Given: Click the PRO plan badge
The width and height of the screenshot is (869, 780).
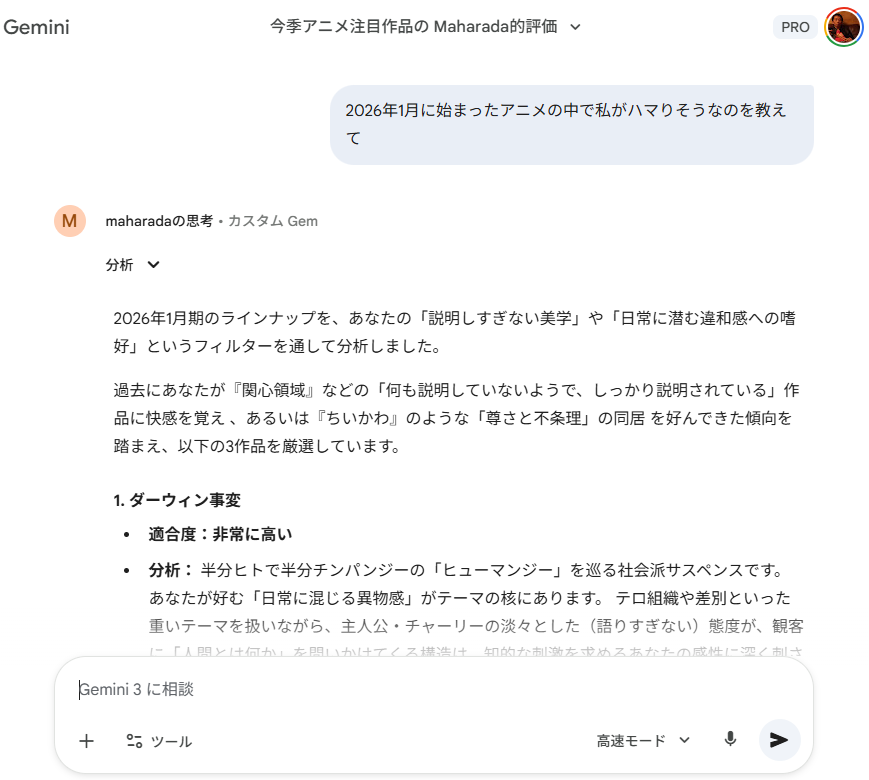Looking at the screenshot, I should (x=795, y=27).
